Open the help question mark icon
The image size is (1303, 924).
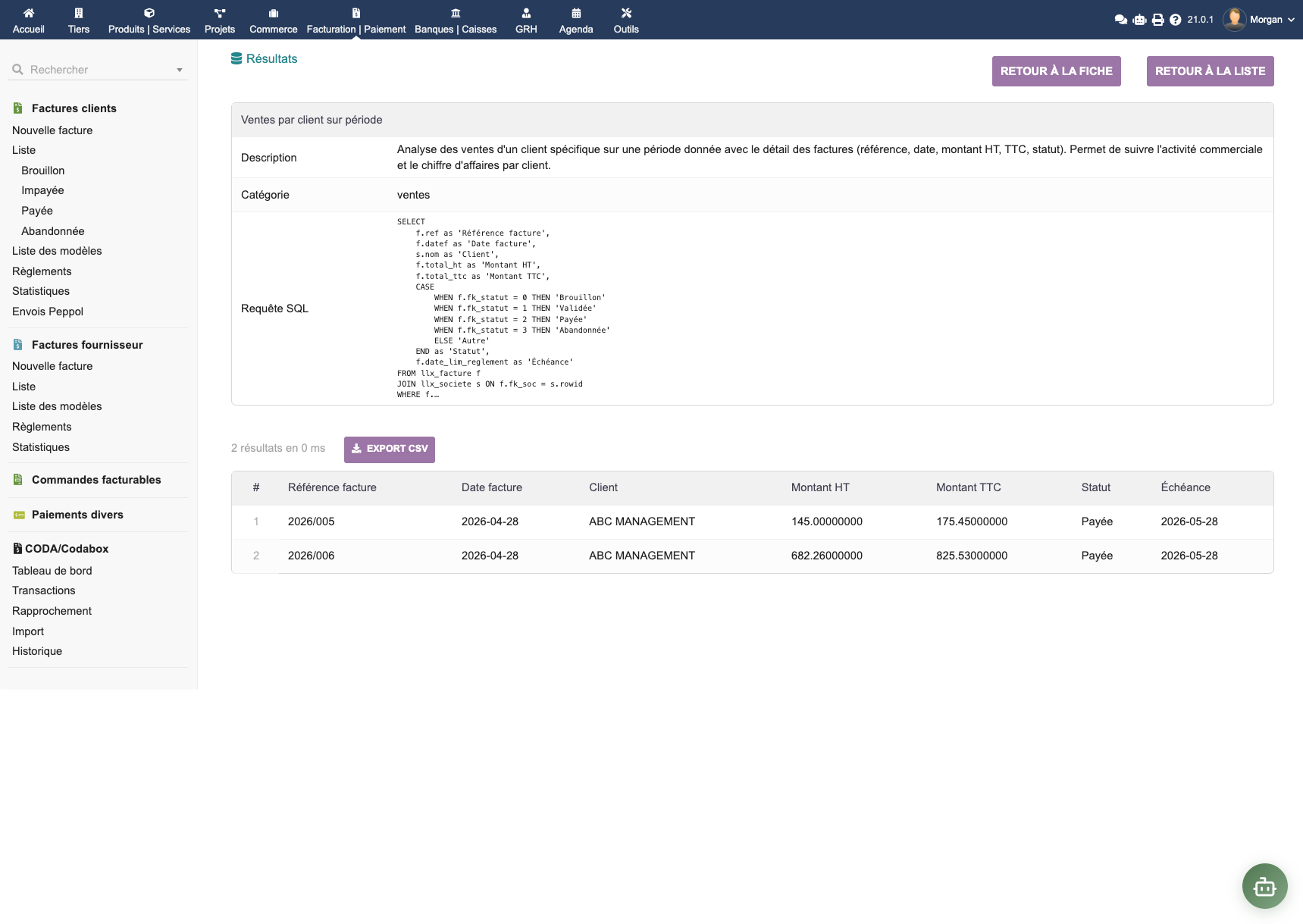[x=1175, y=20]
